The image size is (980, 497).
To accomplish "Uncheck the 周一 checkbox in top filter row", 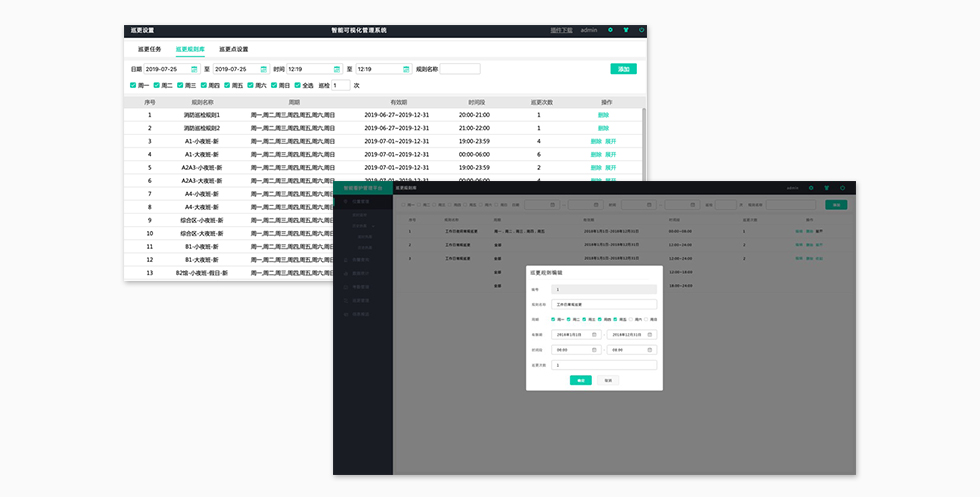I will [x=133, y=85].
